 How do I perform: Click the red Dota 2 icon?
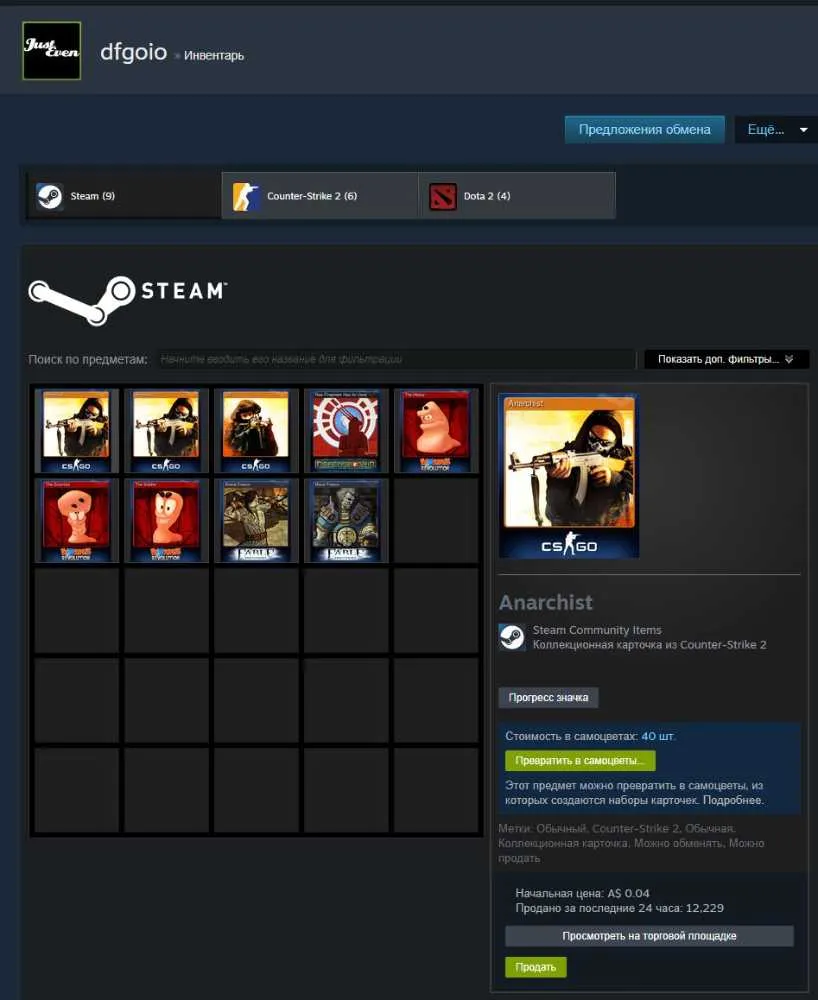442,196
